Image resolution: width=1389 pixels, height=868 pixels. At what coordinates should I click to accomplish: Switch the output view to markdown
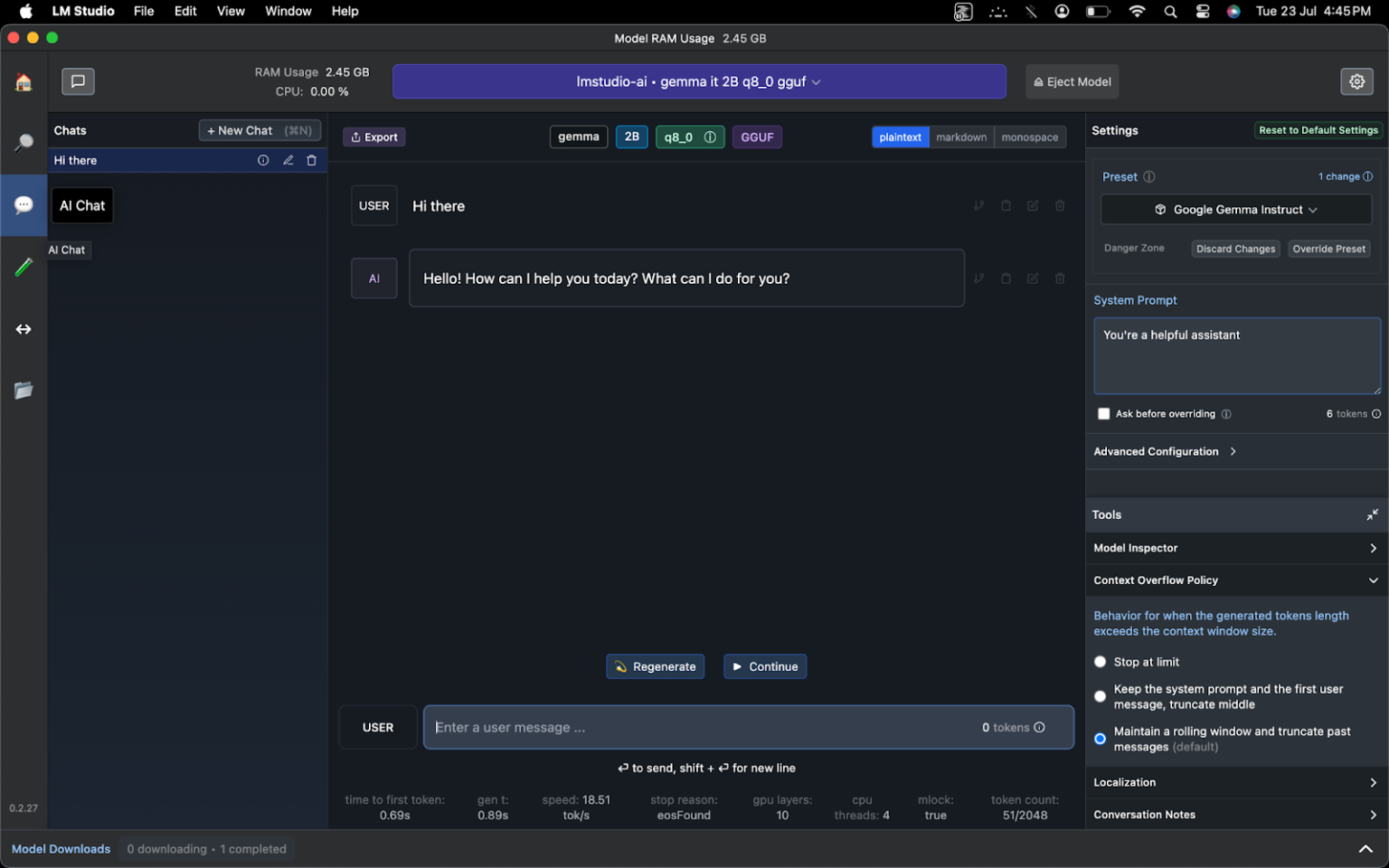pos(961,137)
